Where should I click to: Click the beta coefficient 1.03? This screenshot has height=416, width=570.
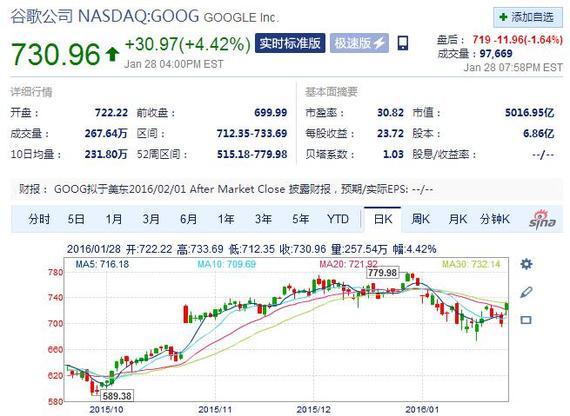[x=393, y=154]
